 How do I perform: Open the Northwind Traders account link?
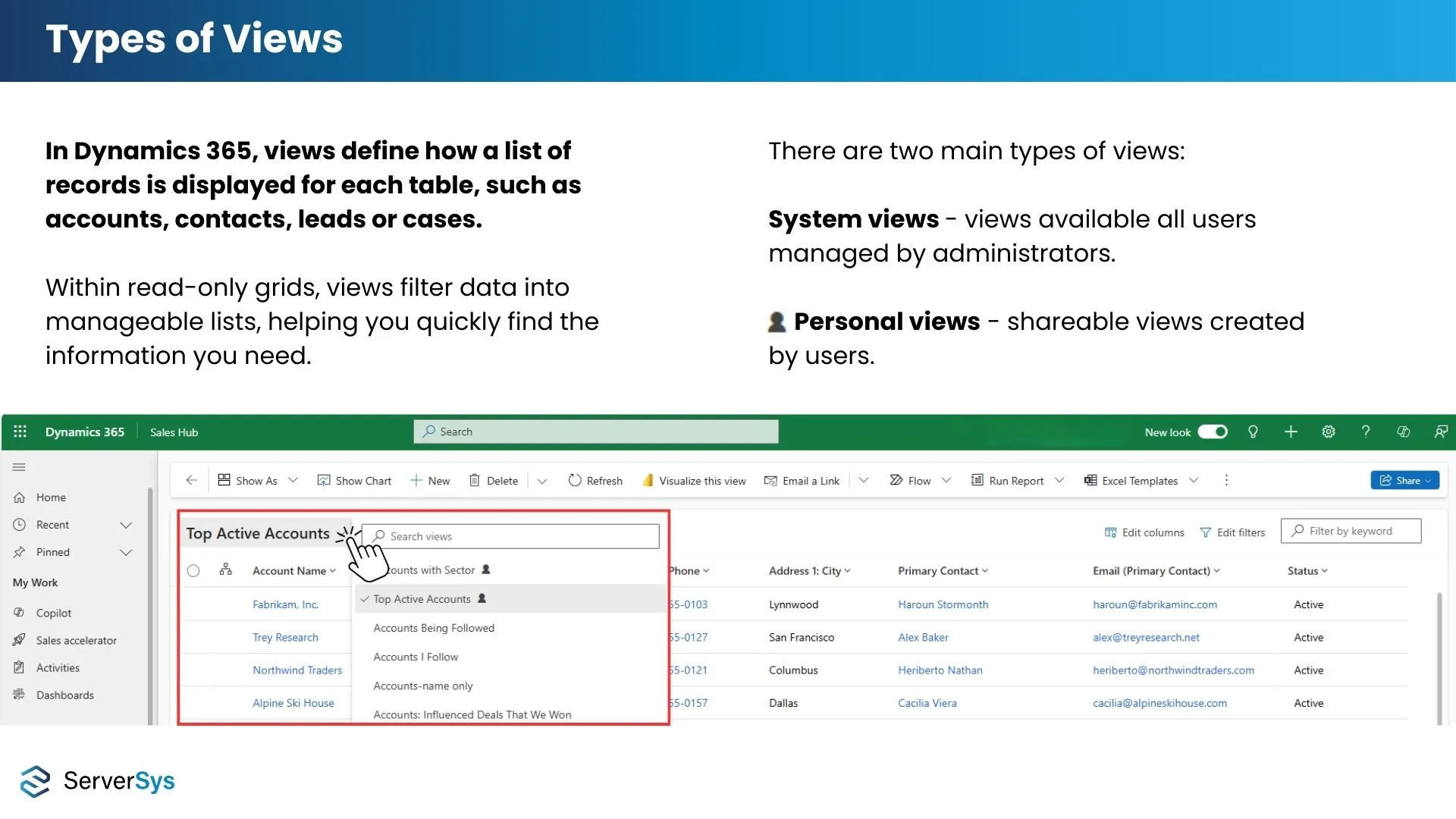click(x=297, y=670)
